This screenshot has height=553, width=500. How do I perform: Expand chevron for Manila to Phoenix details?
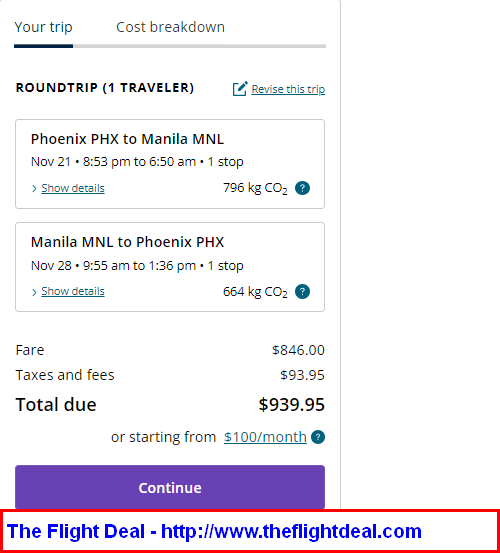pos(34,292)
